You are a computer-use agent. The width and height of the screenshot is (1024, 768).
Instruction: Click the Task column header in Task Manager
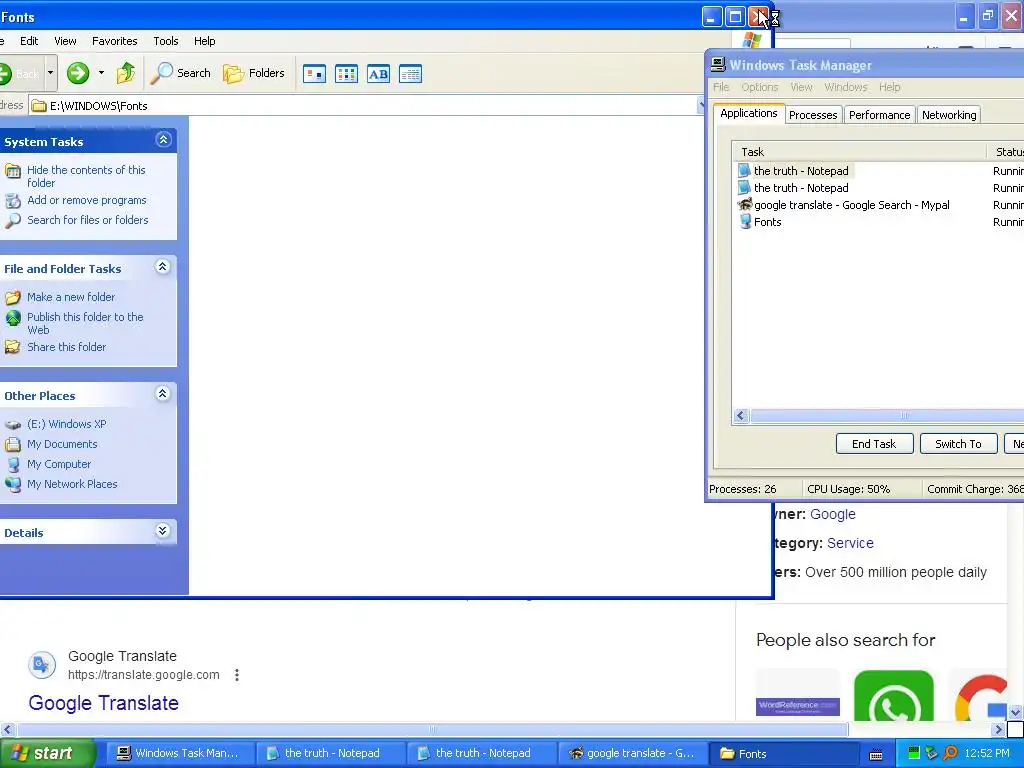[859, 152]
